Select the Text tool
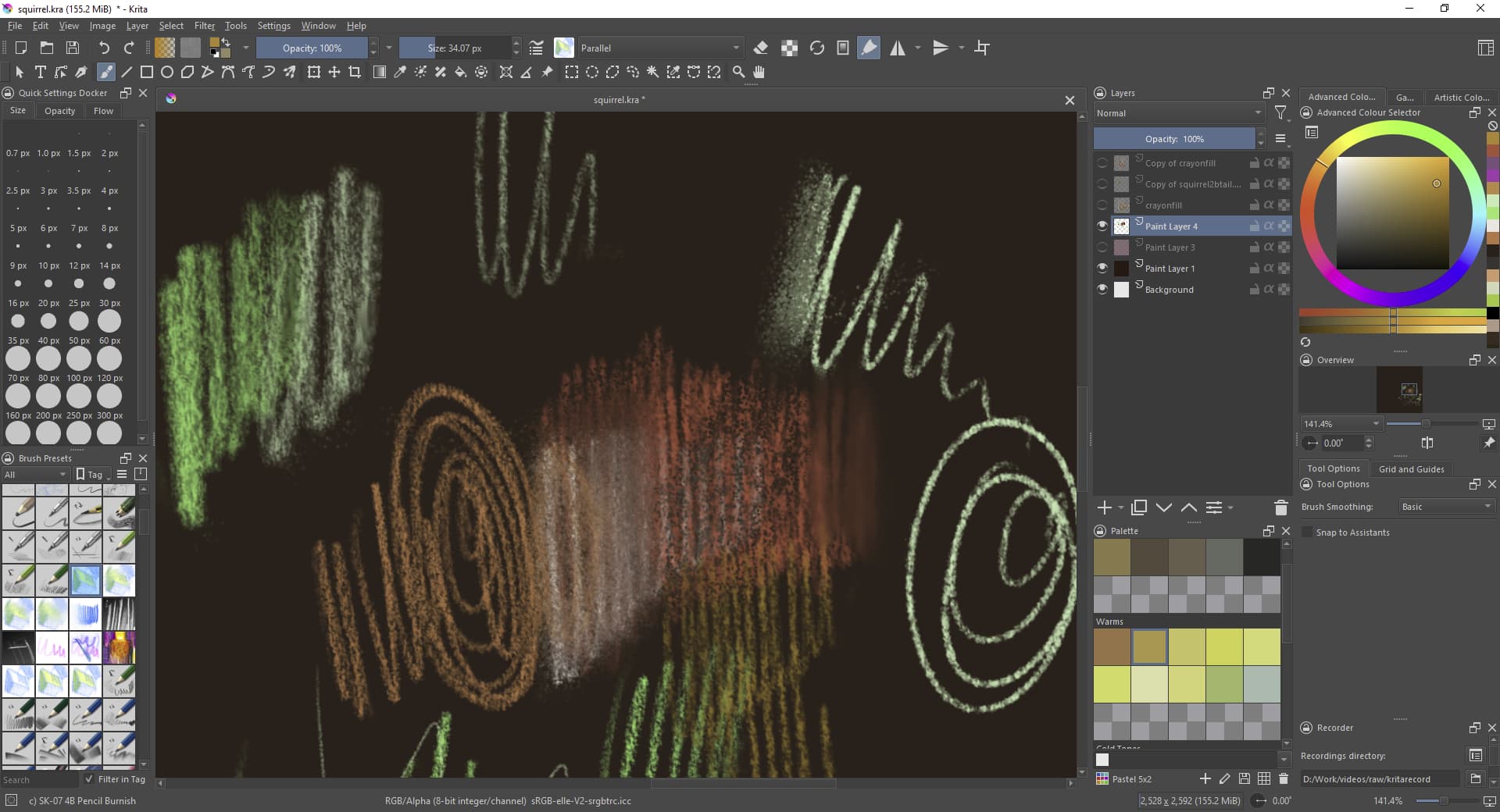The height and width of the screenshot is (812, 1500). tap(41, 72)
